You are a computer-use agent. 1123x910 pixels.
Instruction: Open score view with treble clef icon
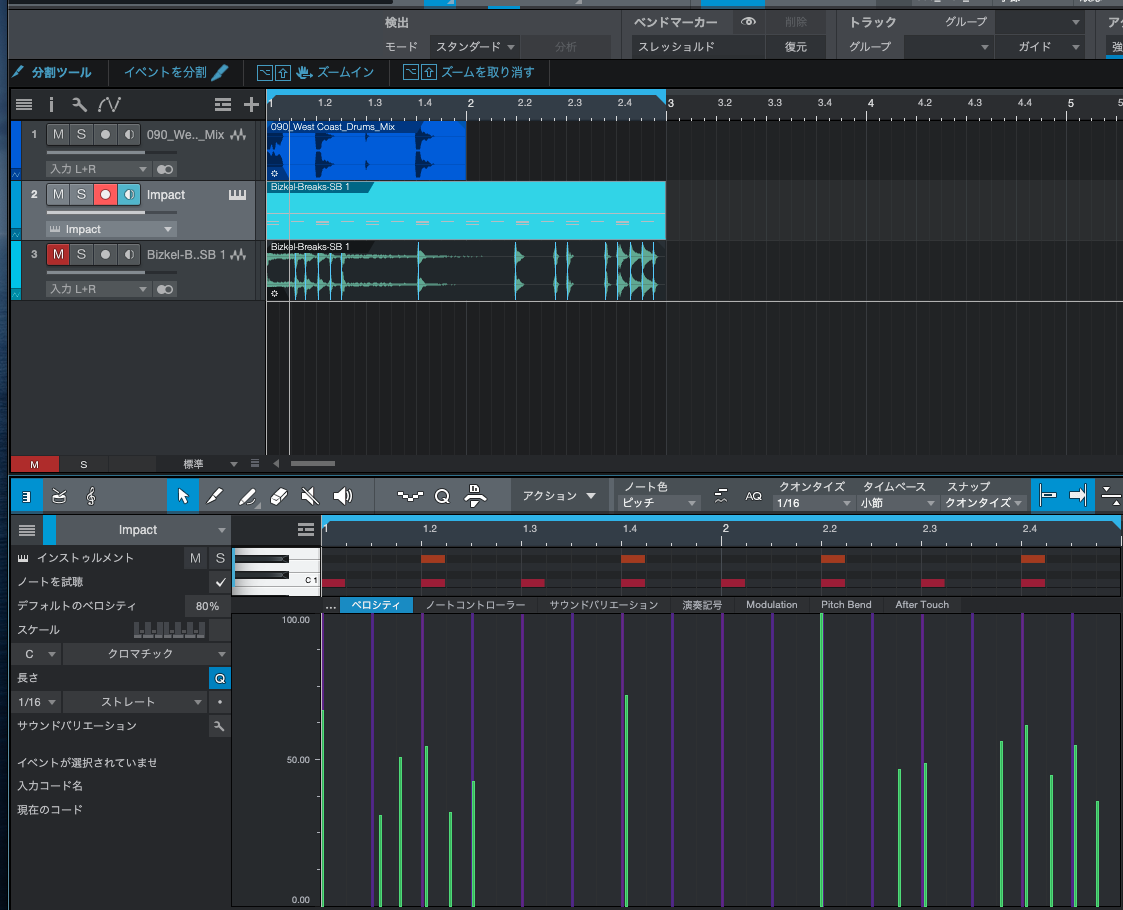point(91,495)
